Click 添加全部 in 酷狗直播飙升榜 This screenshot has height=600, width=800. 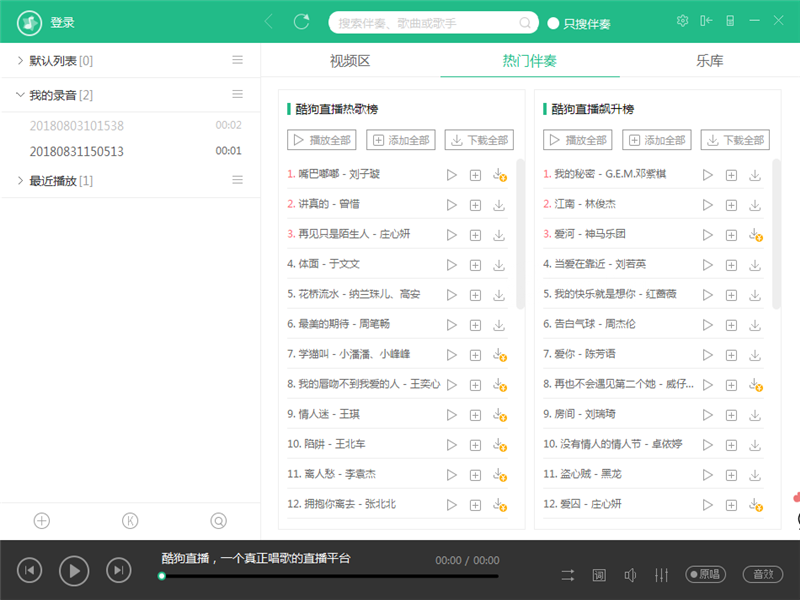tap(657, 140)
